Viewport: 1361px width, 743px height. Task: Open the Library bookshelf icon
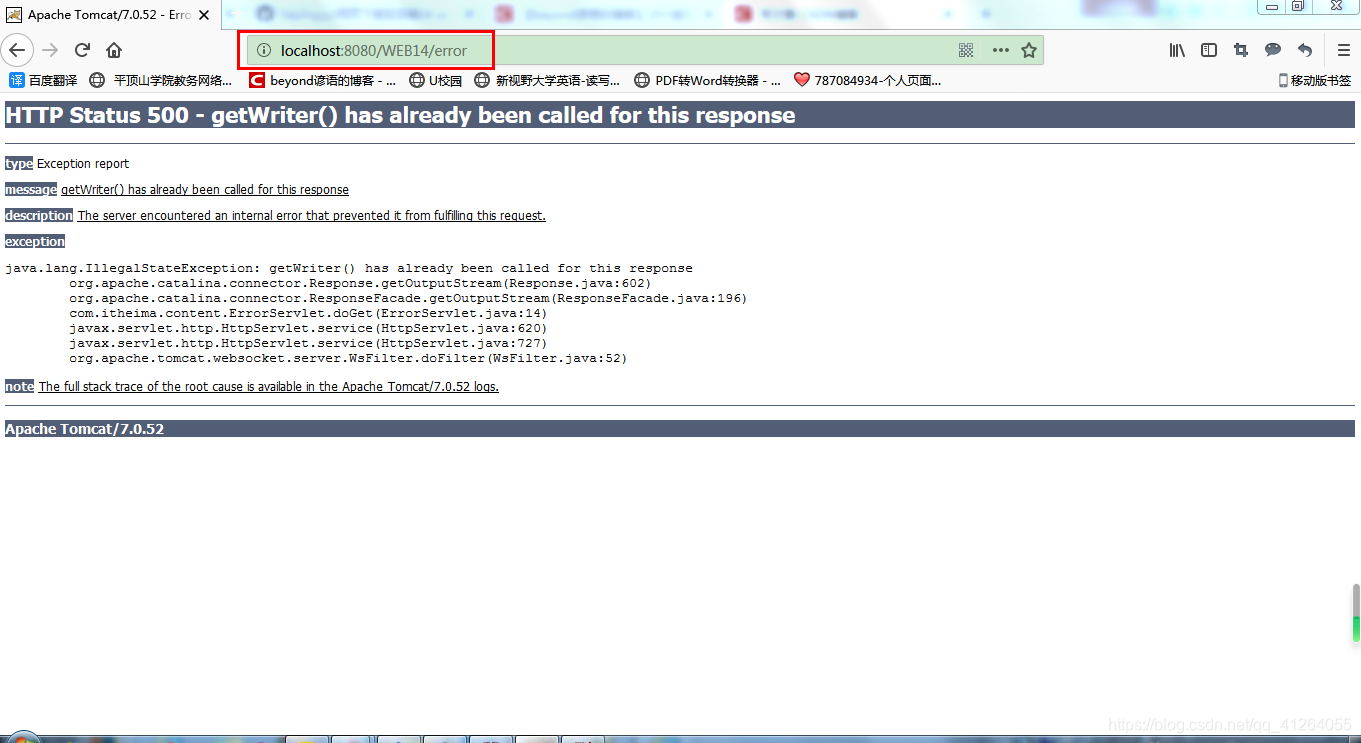(x=1177, y=50)
